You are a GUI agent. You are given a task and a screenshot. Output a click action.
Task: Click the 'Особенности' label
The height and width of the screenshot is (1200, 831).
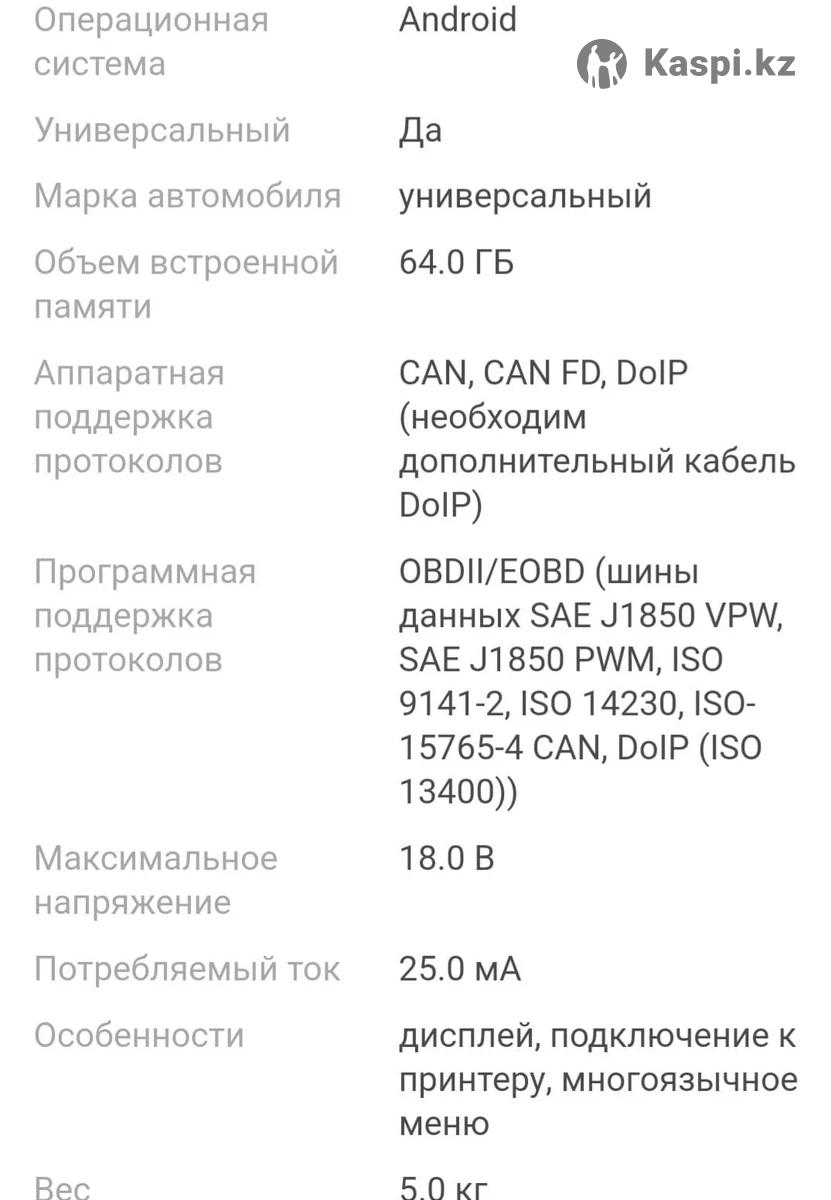pos(139,1035)
